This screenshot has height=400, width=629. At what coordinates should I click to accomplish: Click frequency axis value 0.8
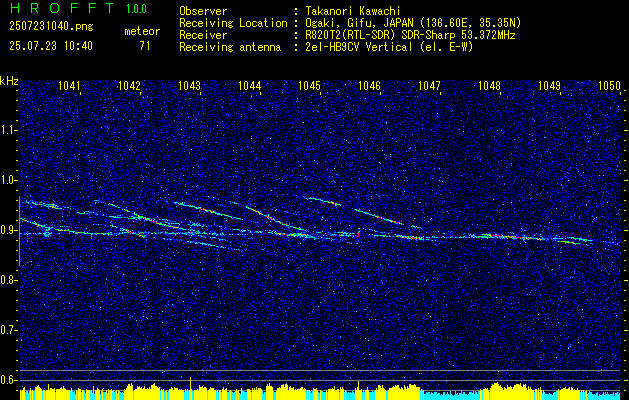[x=8, y=280]
